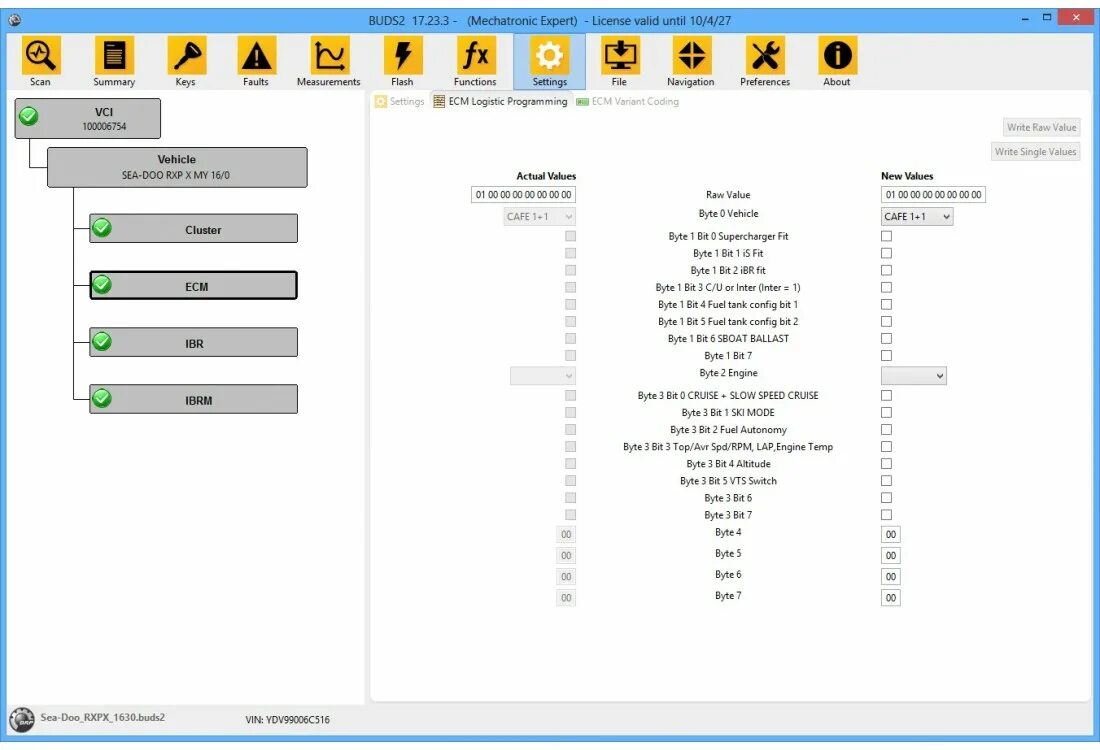This screenshot has height=750, width=1100.
Task: Select the Vehicle SEA-DOO RXP X node
Action: pyautogui.click(x=177, y=167)
